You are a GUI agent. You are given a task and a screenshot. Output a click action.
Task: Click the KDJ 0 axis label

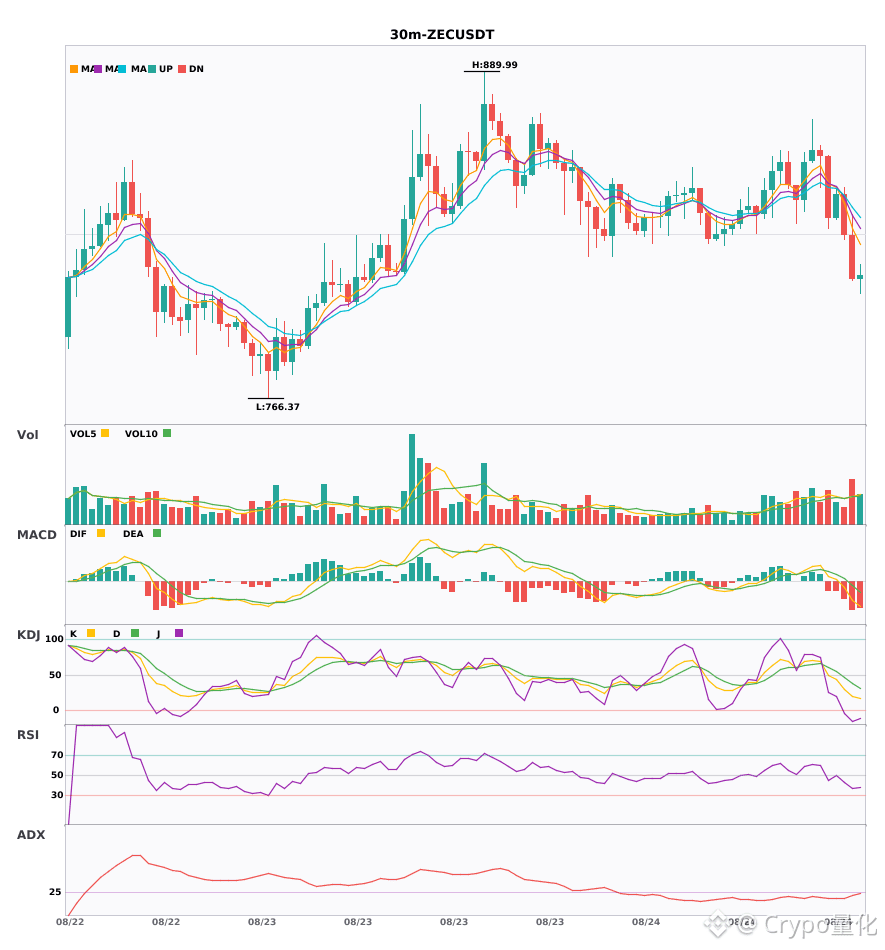56,710
